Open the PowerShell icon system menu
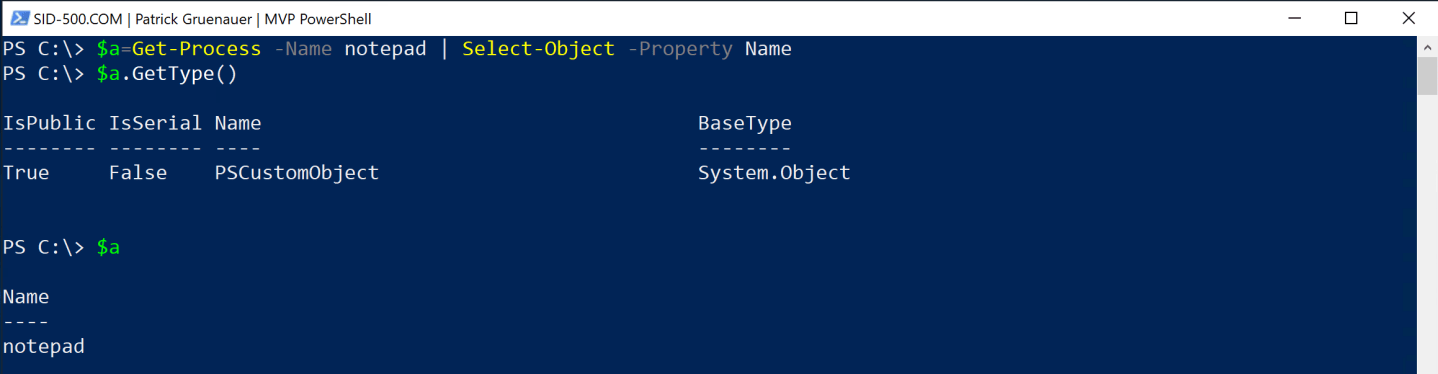The image size is (1438, 374). (x=18, y=18)
